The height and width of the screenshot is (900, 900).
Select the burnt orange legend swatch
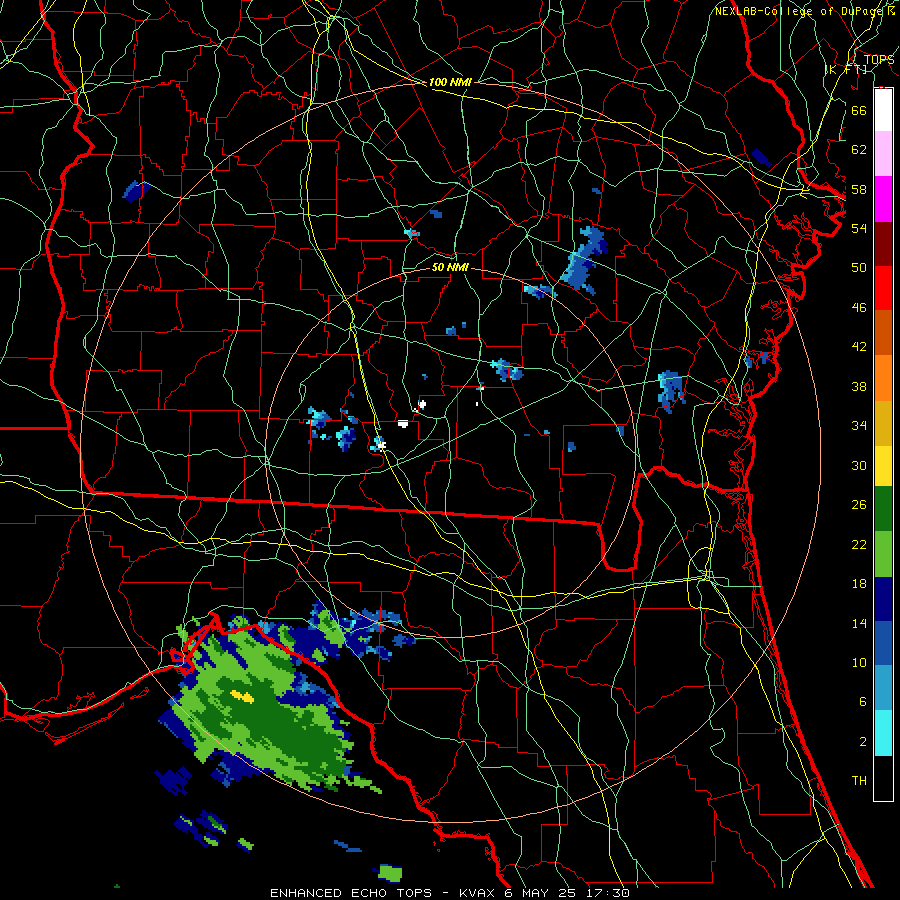tap(883, 333)
